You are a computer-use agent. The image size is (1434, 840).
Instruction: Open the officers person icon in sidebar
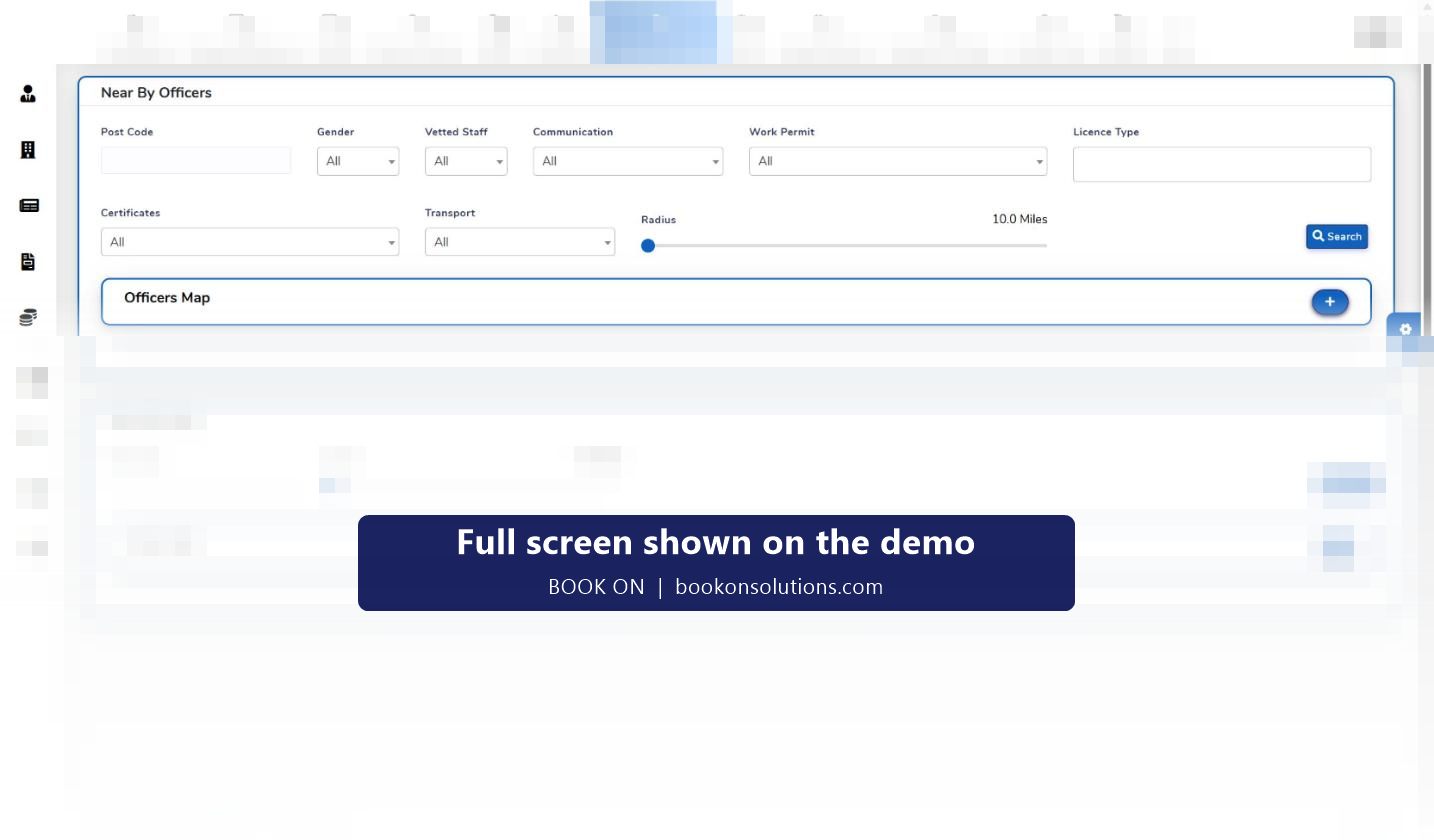(x=28, y=94)
